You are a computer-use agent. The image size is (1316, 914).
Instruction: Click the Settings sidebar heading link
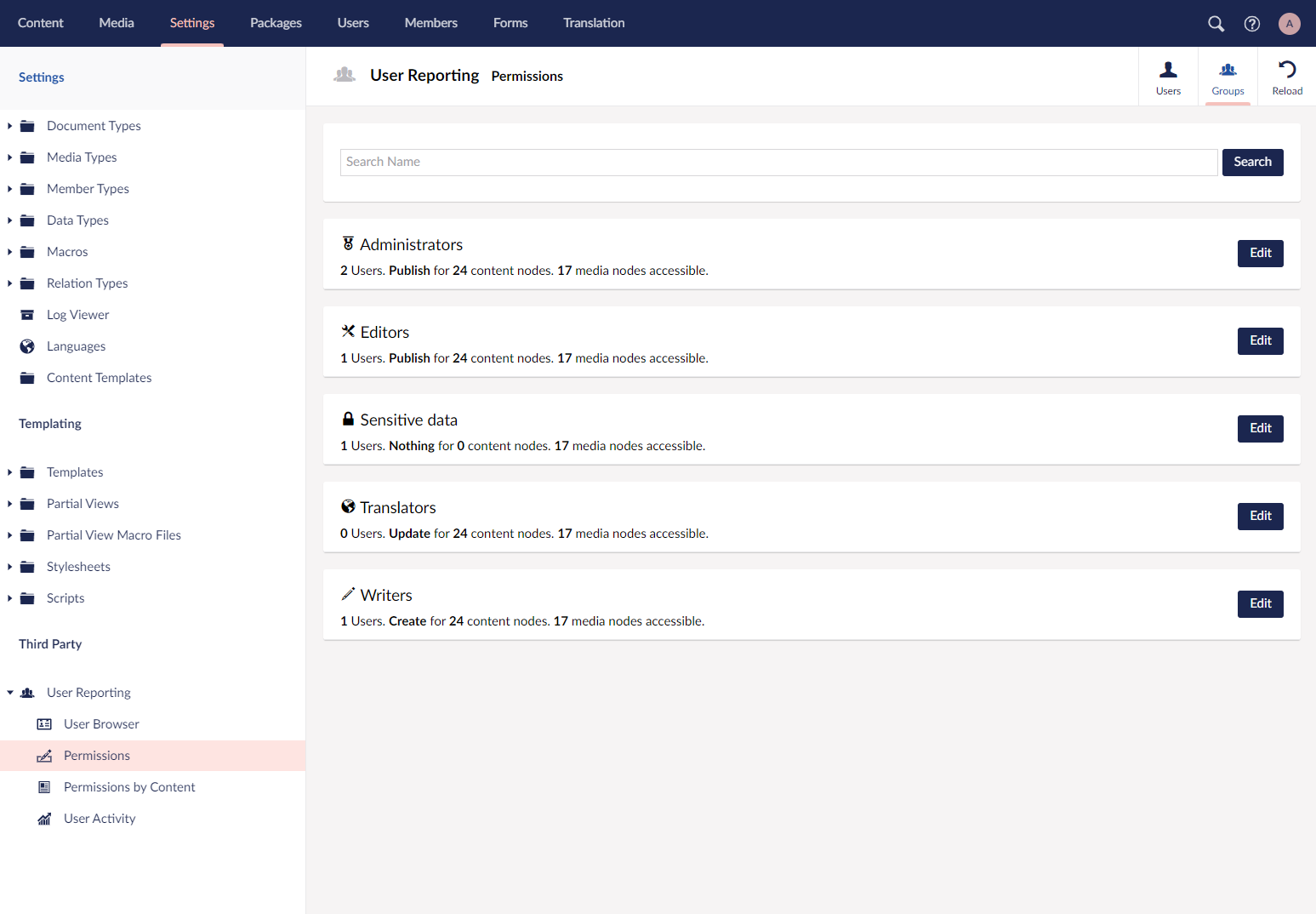tap(41, 77)
